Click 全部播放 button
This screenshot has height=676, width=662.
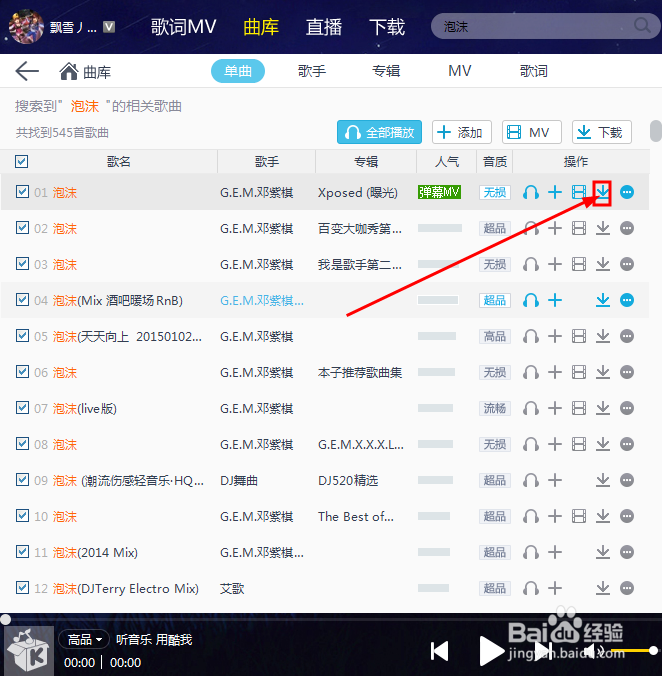pos(379,132)
